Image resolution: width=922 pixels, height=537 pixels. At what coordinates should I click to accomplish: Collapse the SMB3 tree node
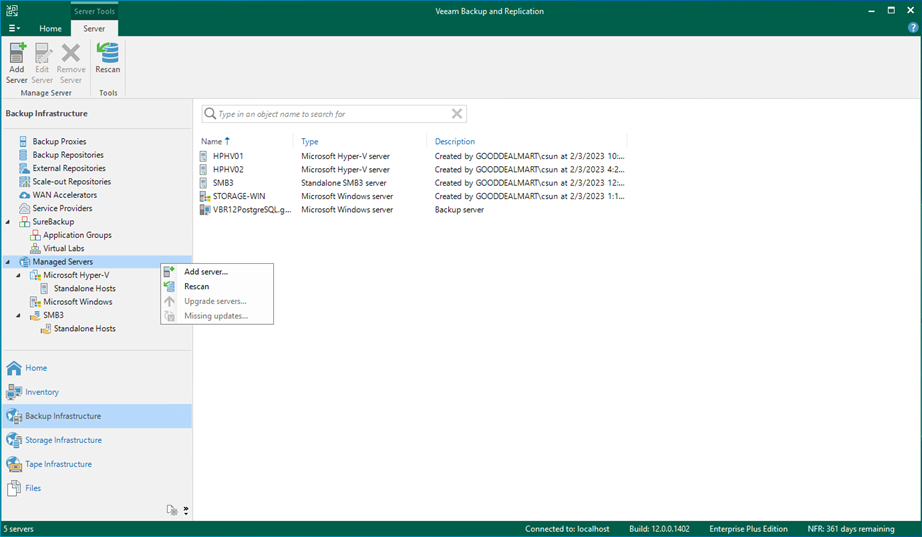[x=19, y=315]
